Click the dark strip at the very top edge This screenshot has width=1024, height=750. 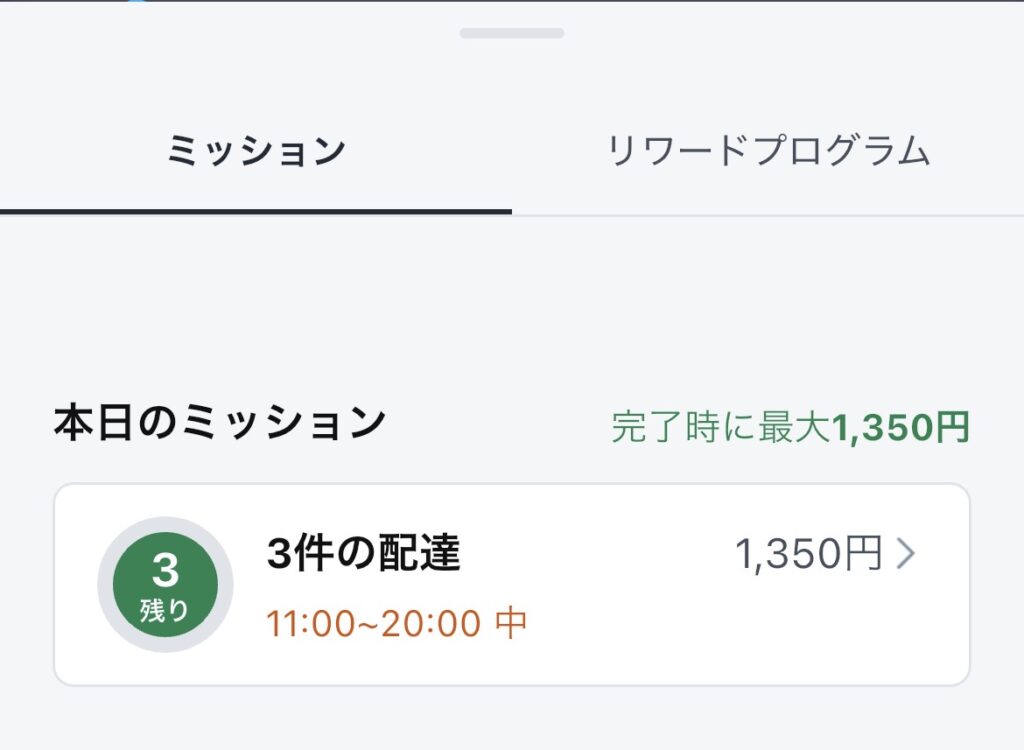(512, 1)
